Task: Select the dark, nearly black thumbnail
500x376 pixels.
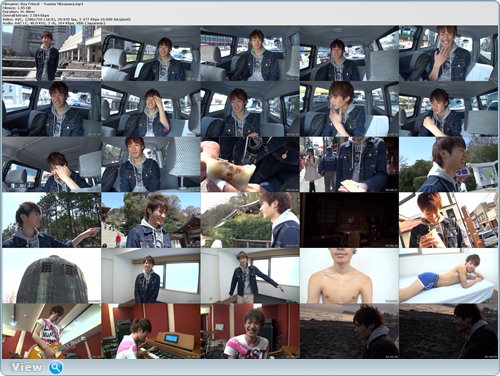Action: pyautogui.click(x=349, y=220)
